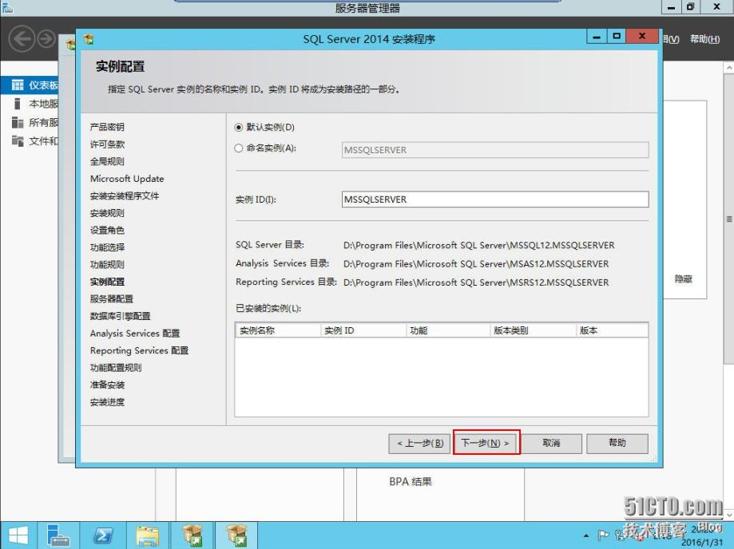Image resolution: width=734 pixels, height=549 pixels.
Task: Click Server Manager vertical scrollbar
Action: coord(729,220)
